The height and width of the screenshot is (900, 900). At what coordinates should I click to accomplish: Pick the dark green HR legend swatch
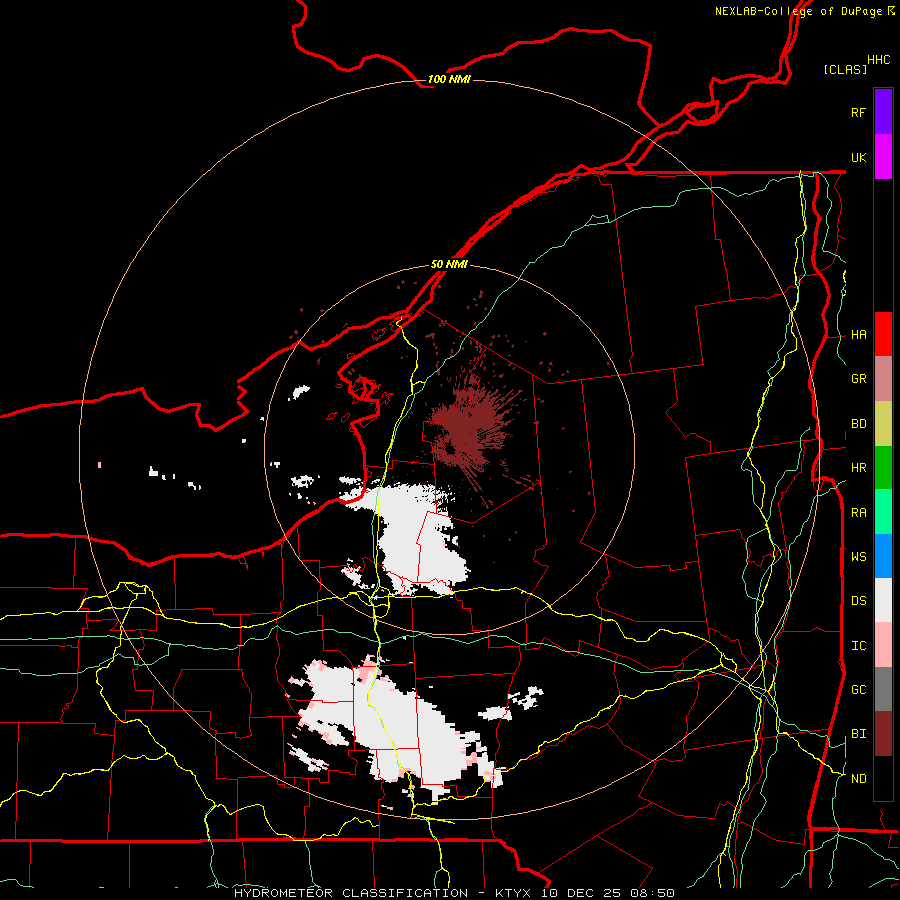click(x=883, y=468)
